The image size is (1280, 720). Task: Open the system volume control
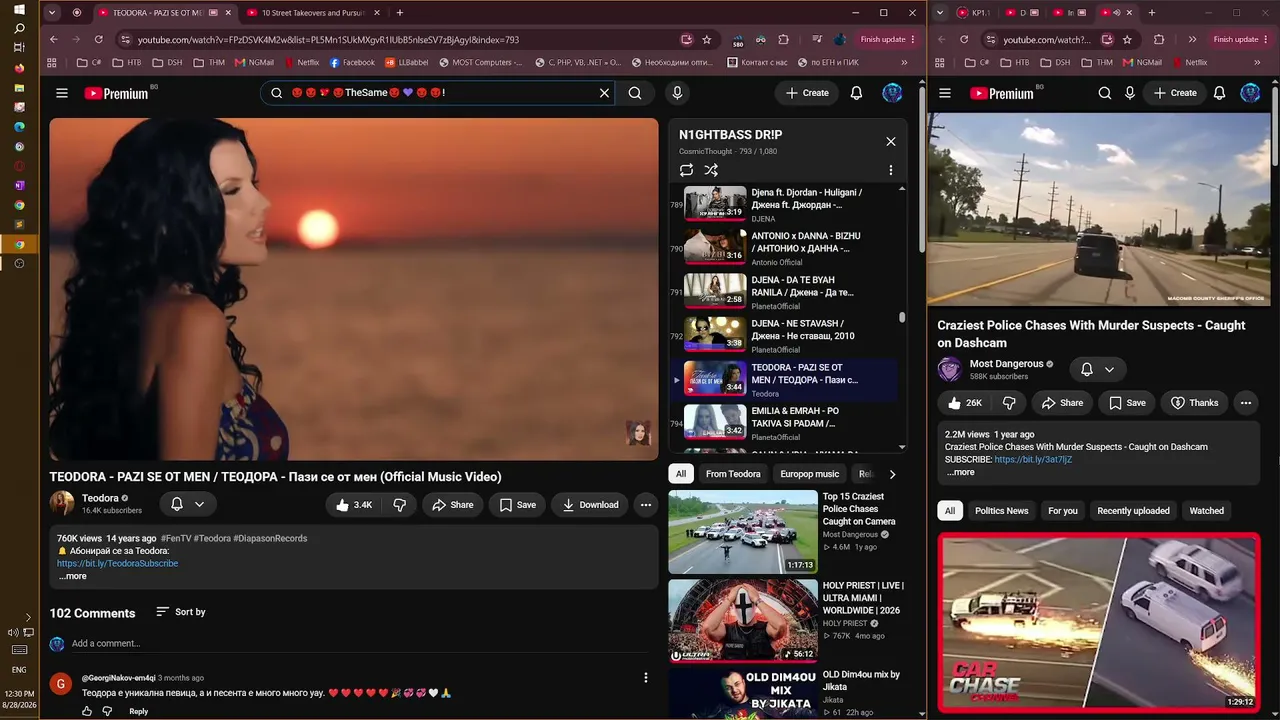point(13,632)
